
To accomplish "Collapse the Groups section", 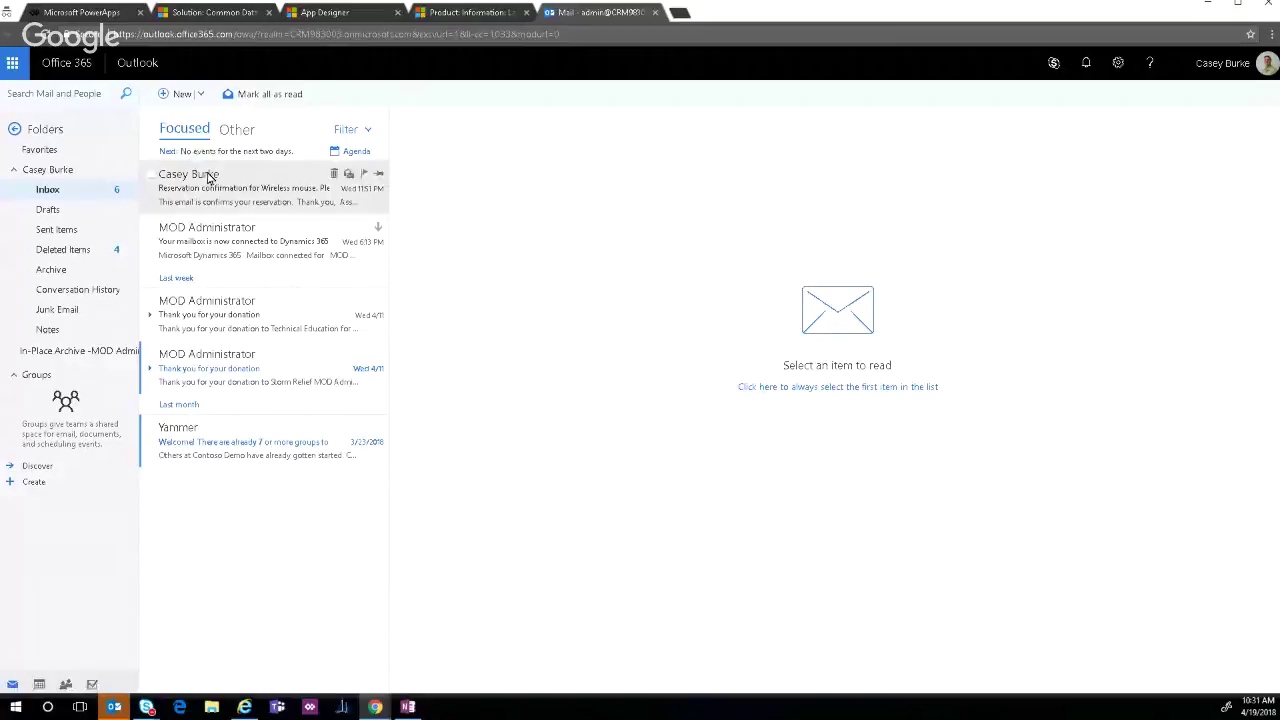I will tap(14, 375).
